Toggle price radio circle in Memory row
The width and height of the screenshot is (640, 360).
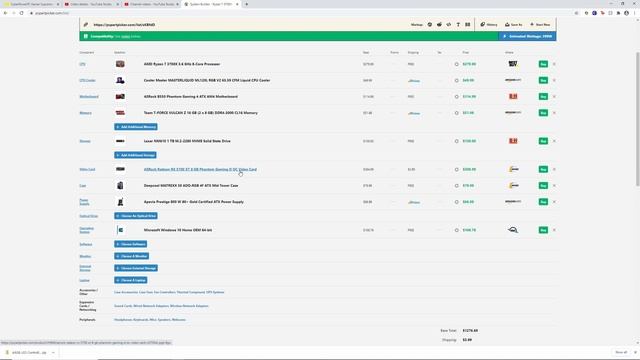click(x=457, y=113)
